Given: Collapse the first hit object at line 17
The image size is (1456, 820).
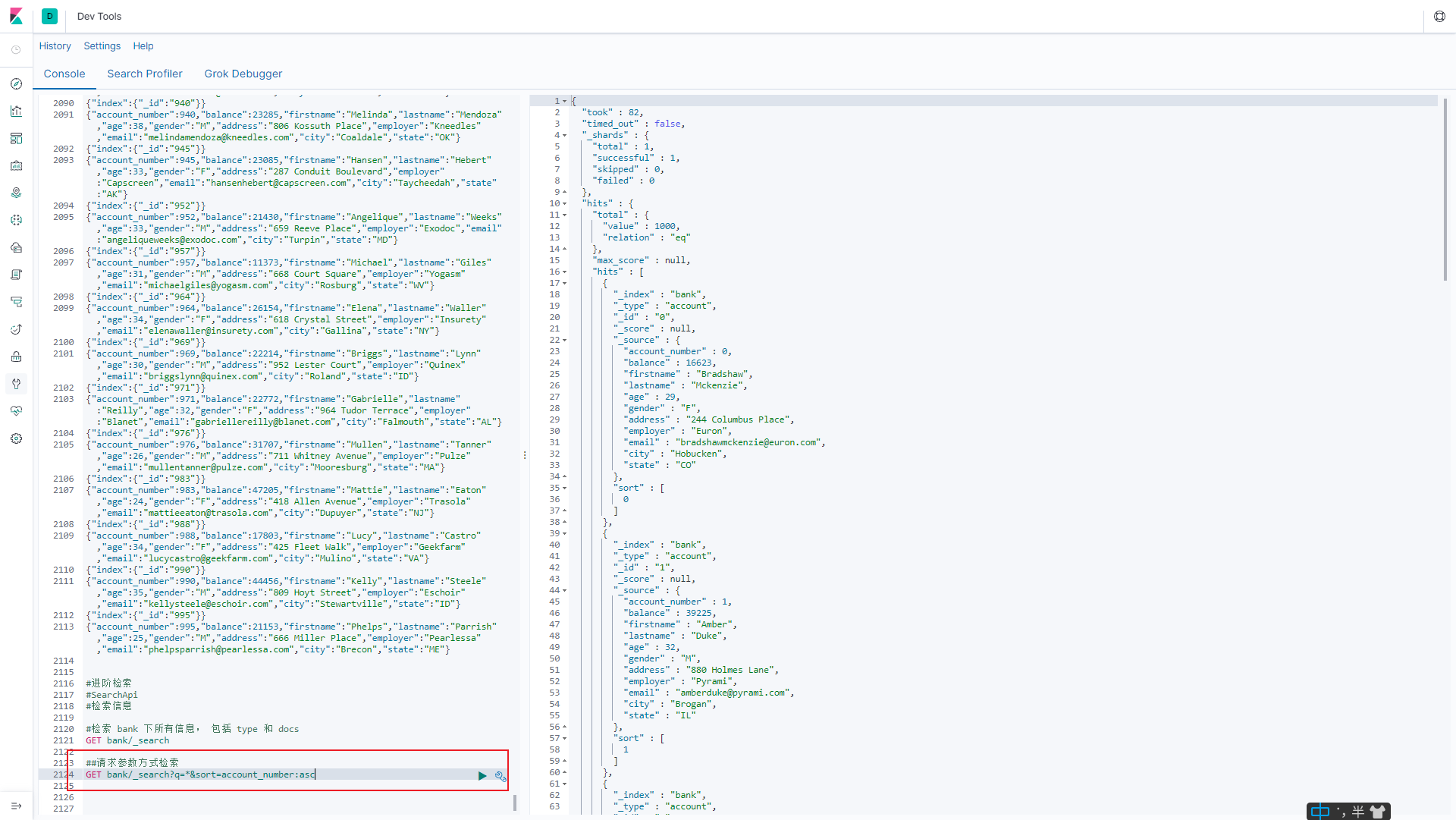Looking at the screenshot, I should [565, 283].
